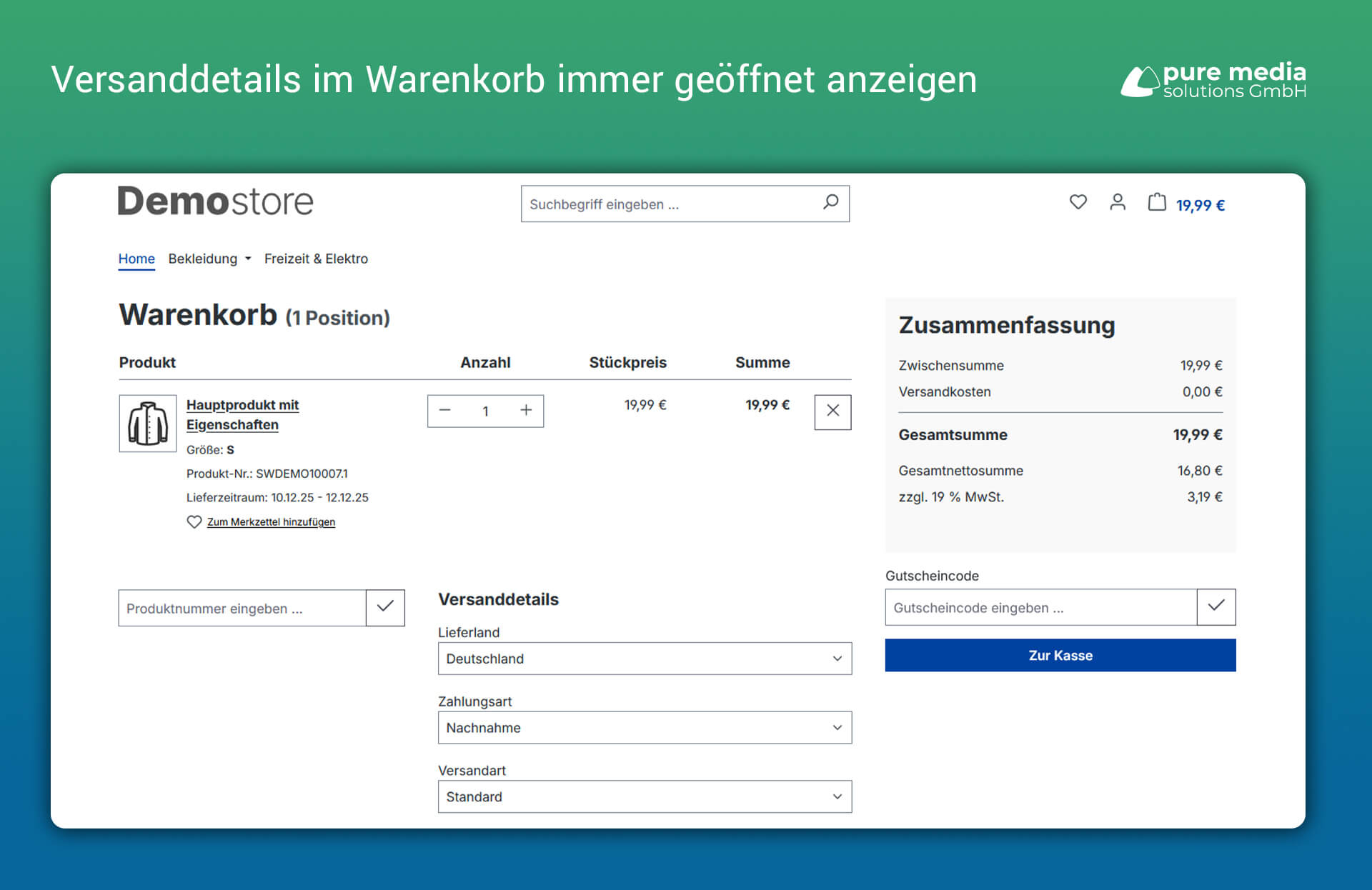Click the Zur Kasse button
This screenshot has height=890, width=1372.
point(1060,655)
